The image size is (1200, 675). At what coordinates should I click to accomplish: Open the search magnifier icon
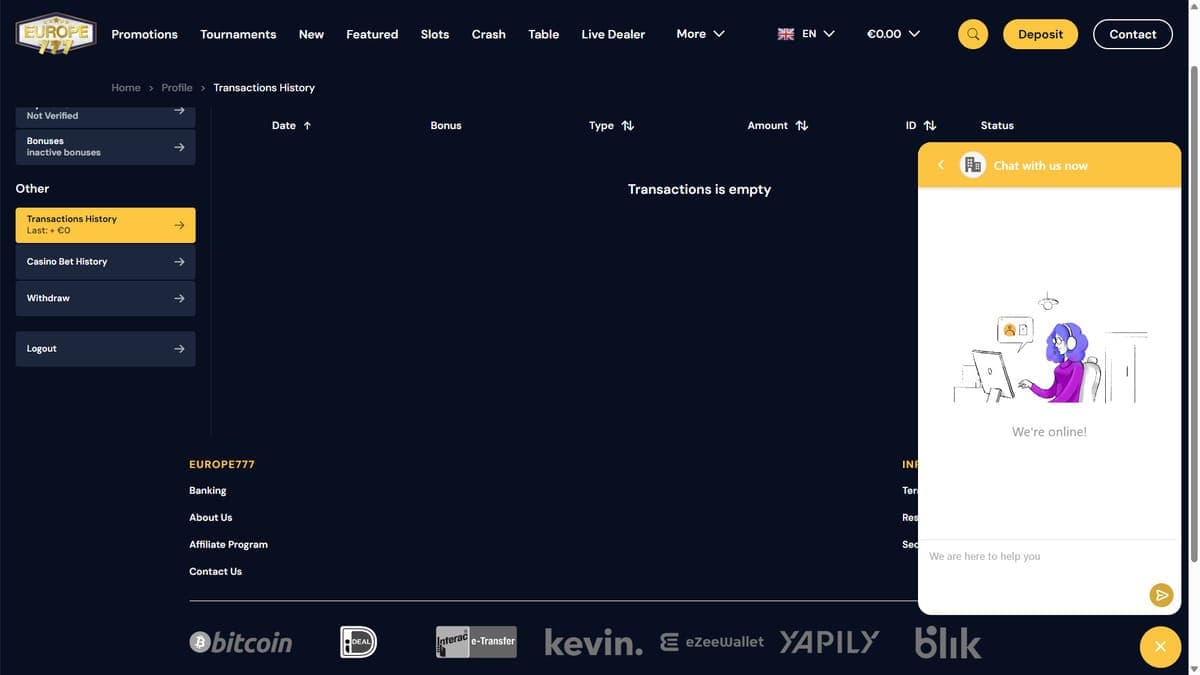click(x=973, y=34)
